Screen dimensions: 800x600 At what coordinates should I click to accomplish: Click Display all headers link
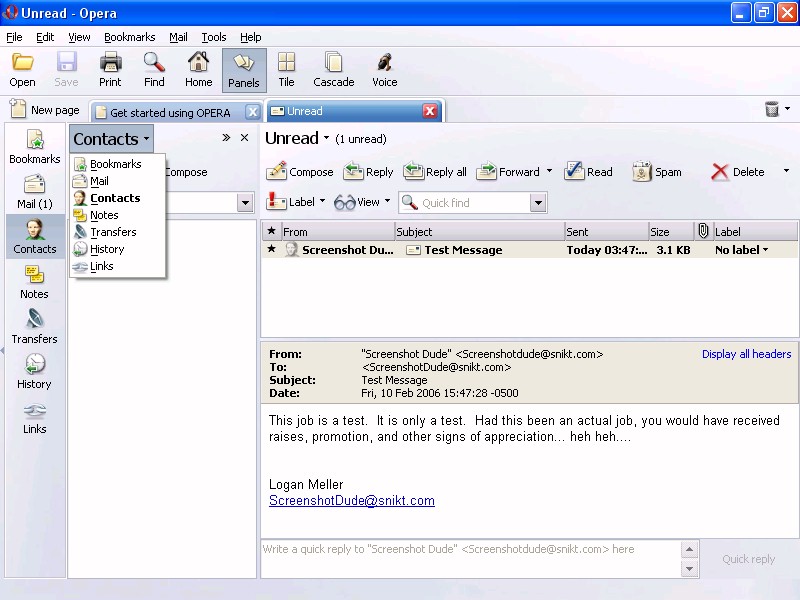click(746, 354)
